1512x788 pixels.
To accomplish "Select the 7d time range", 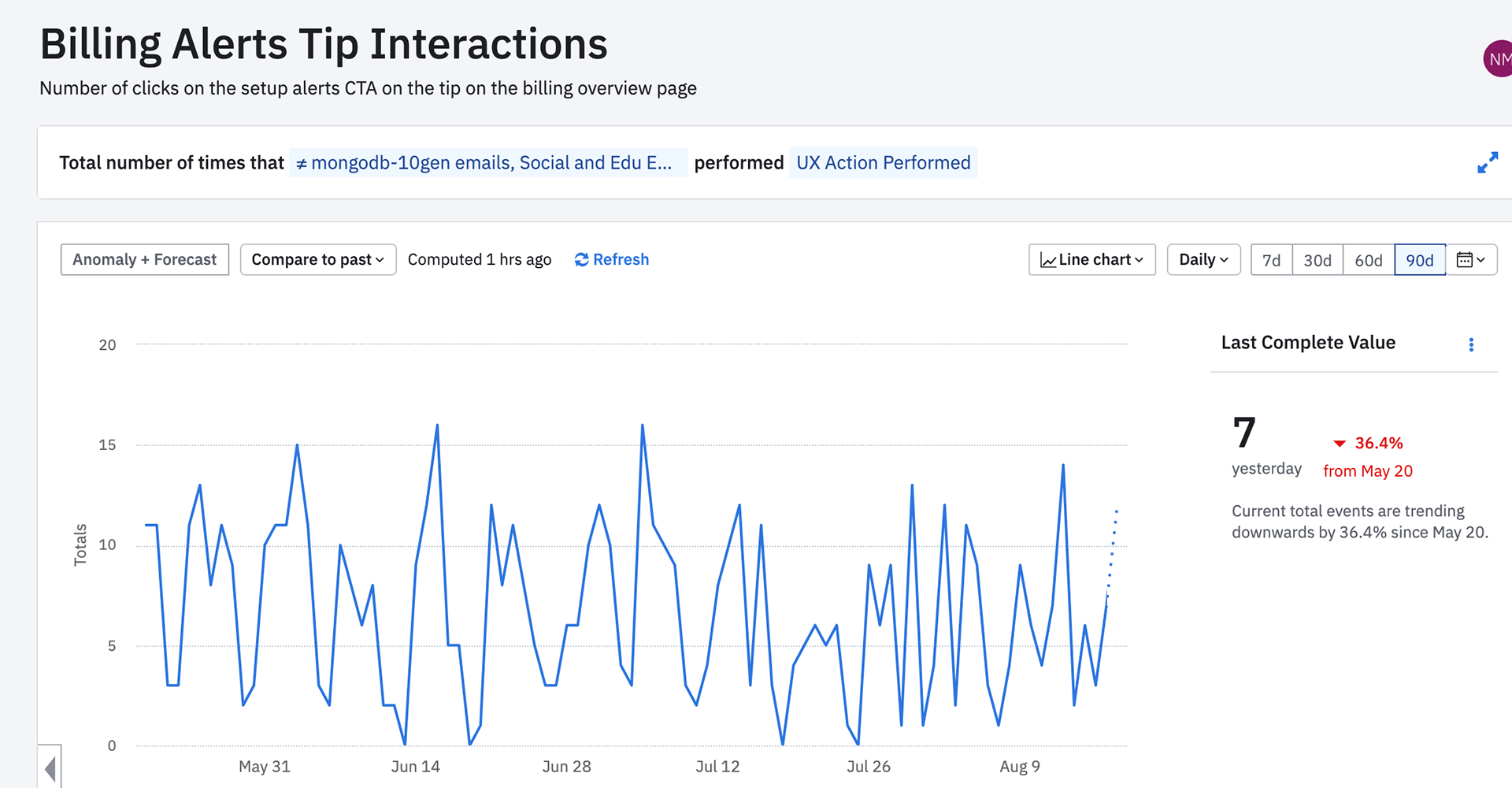I will click(1270, 260).
